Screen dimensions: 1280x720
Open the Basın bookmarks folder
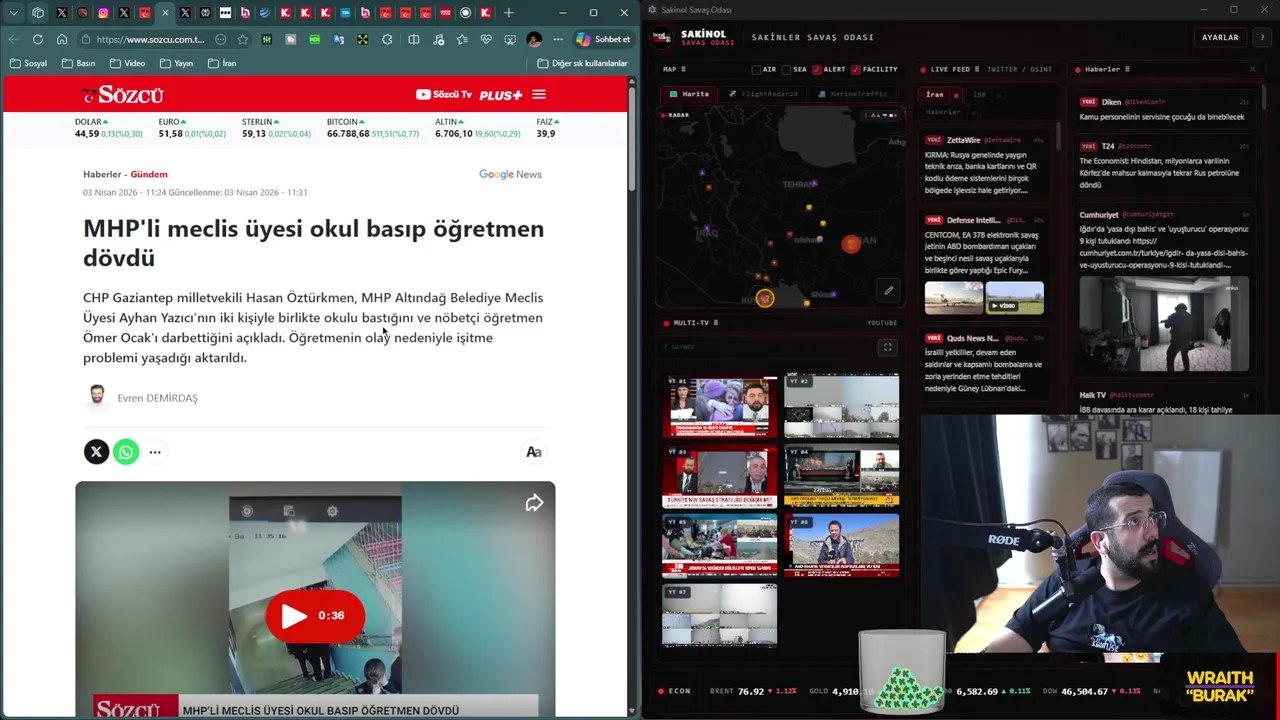79,63
